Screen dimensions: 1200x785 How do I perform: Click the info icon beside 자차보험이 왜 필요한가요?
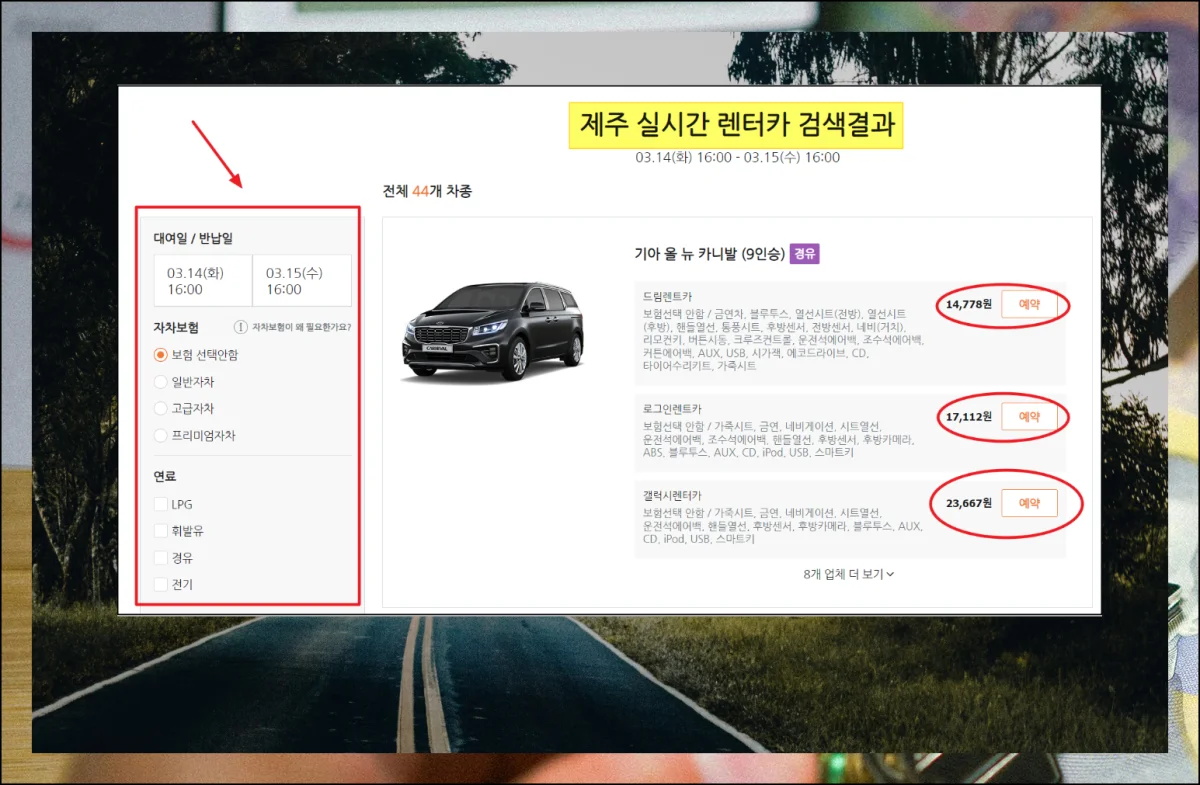click(x=241, y=327)
